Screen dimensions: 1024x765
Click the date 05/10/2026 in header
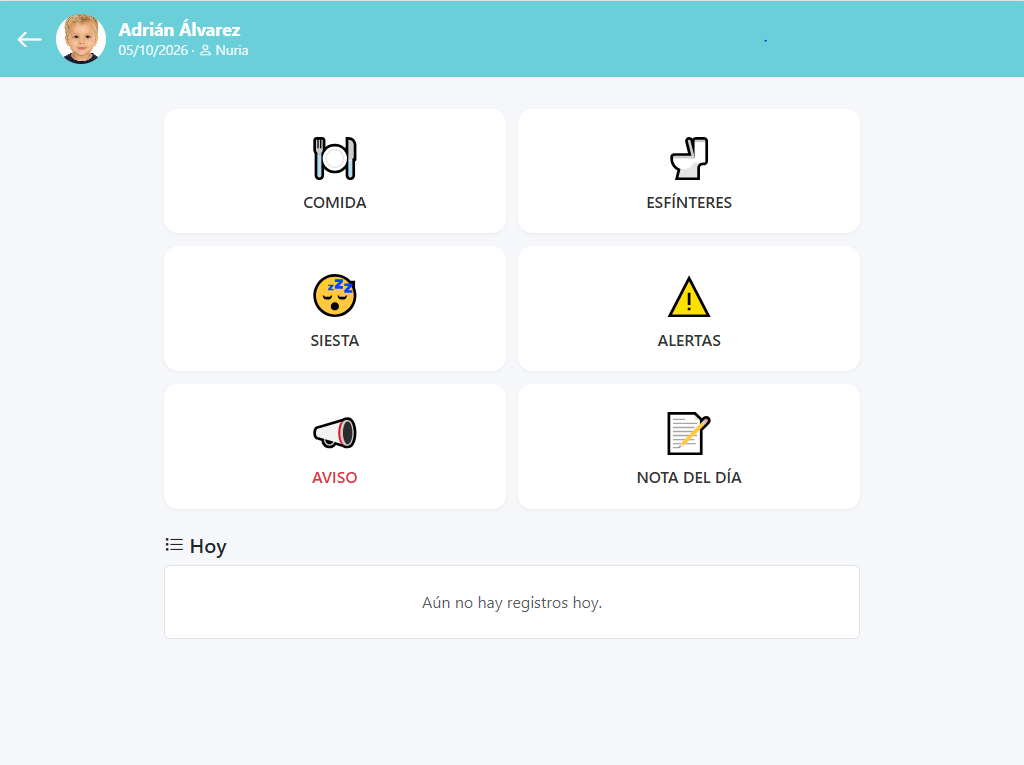tap(153, 50)
